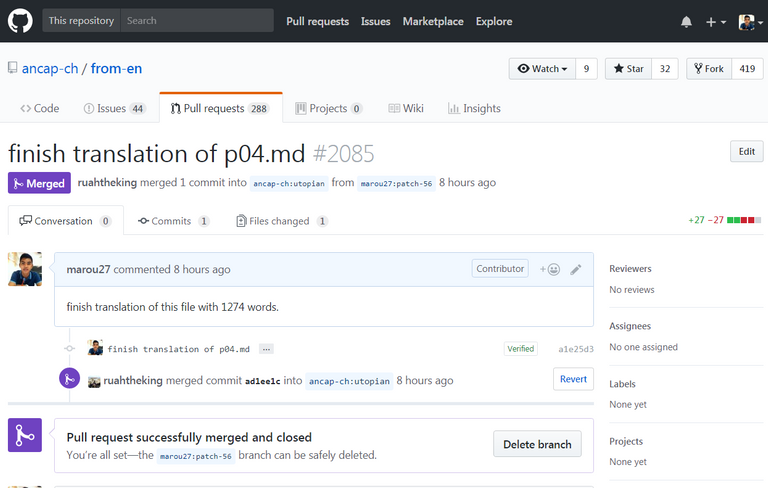Open the Wiki tab

pyautogui.click(x=406, y=108)
